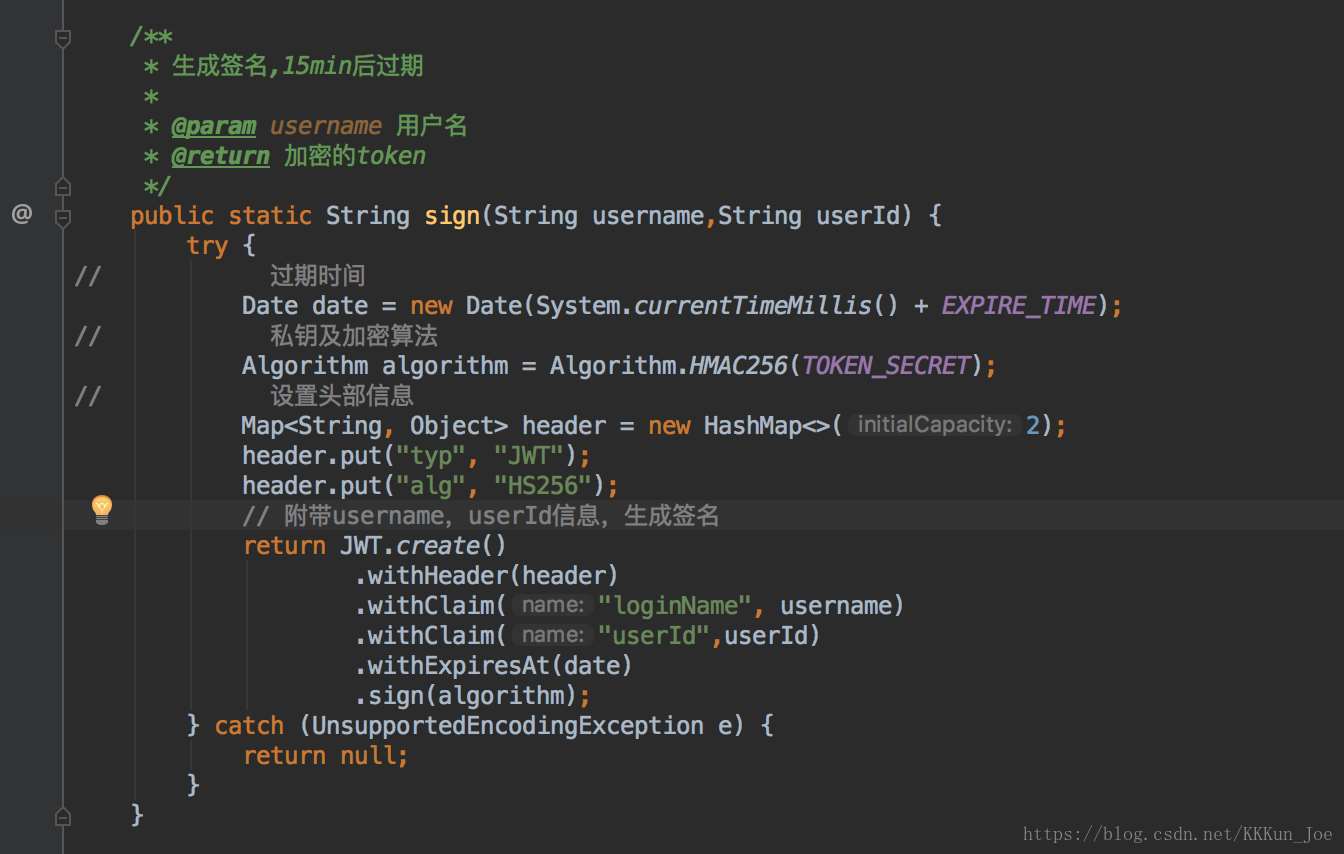Click the 设置头部信息 comment
This screenshot has height=854, width=1344.
click(x=341, y=395)
